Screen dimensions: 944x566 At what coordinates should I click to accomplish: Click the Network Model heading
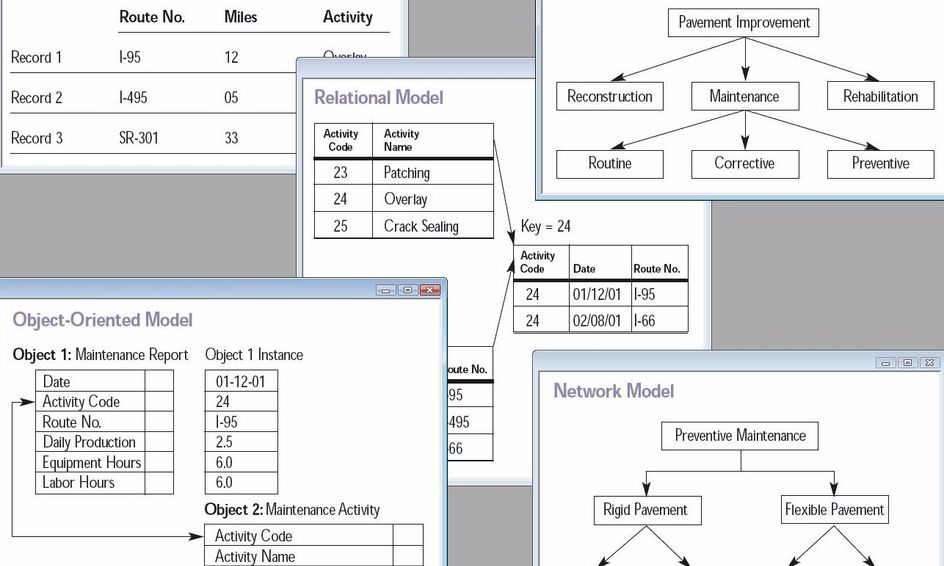pyautogui.click(x=613, y=391)
